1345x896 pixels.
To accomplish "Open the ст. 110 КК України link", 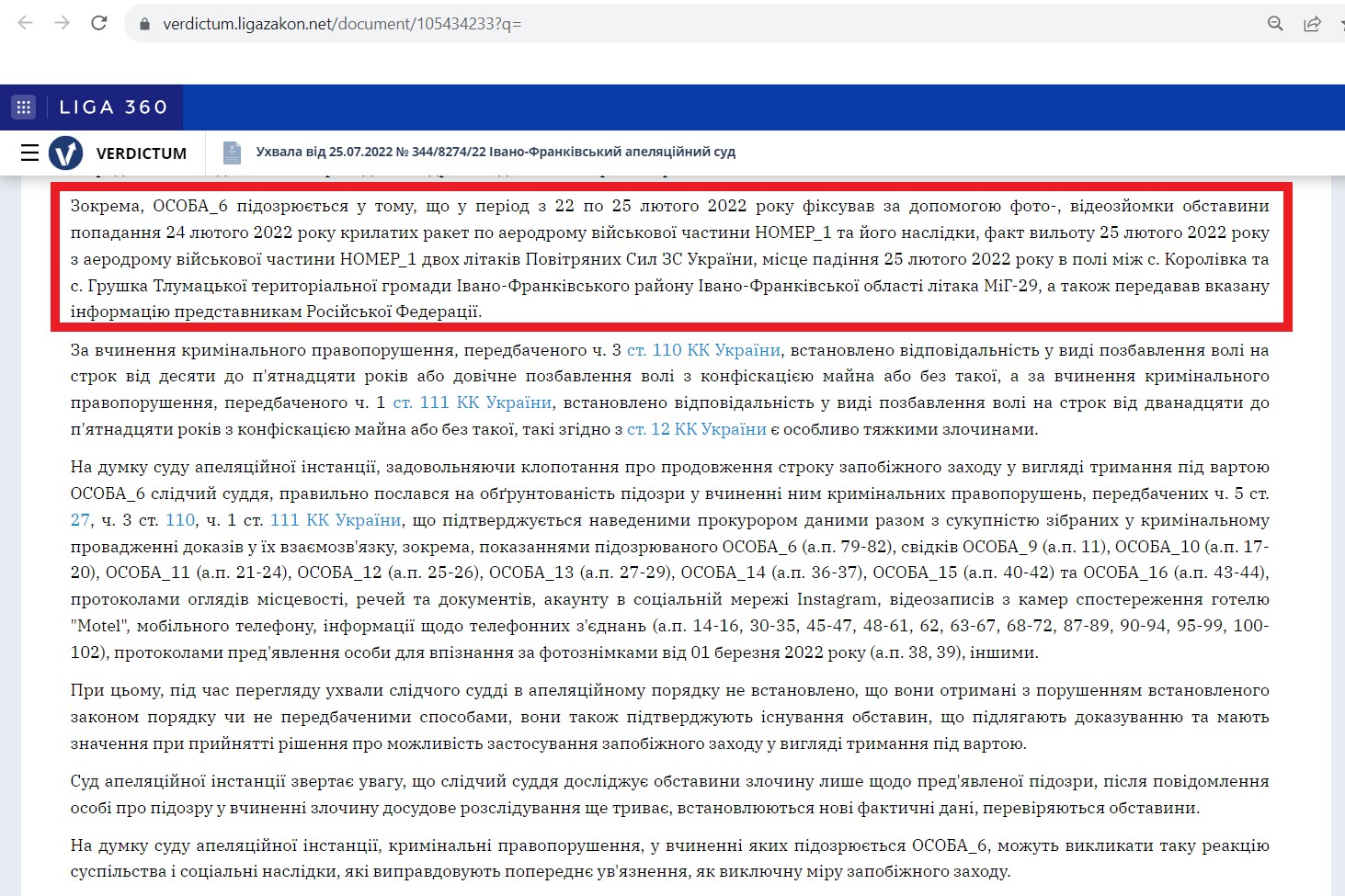I will pyautogui.click(x=703, y=350).
